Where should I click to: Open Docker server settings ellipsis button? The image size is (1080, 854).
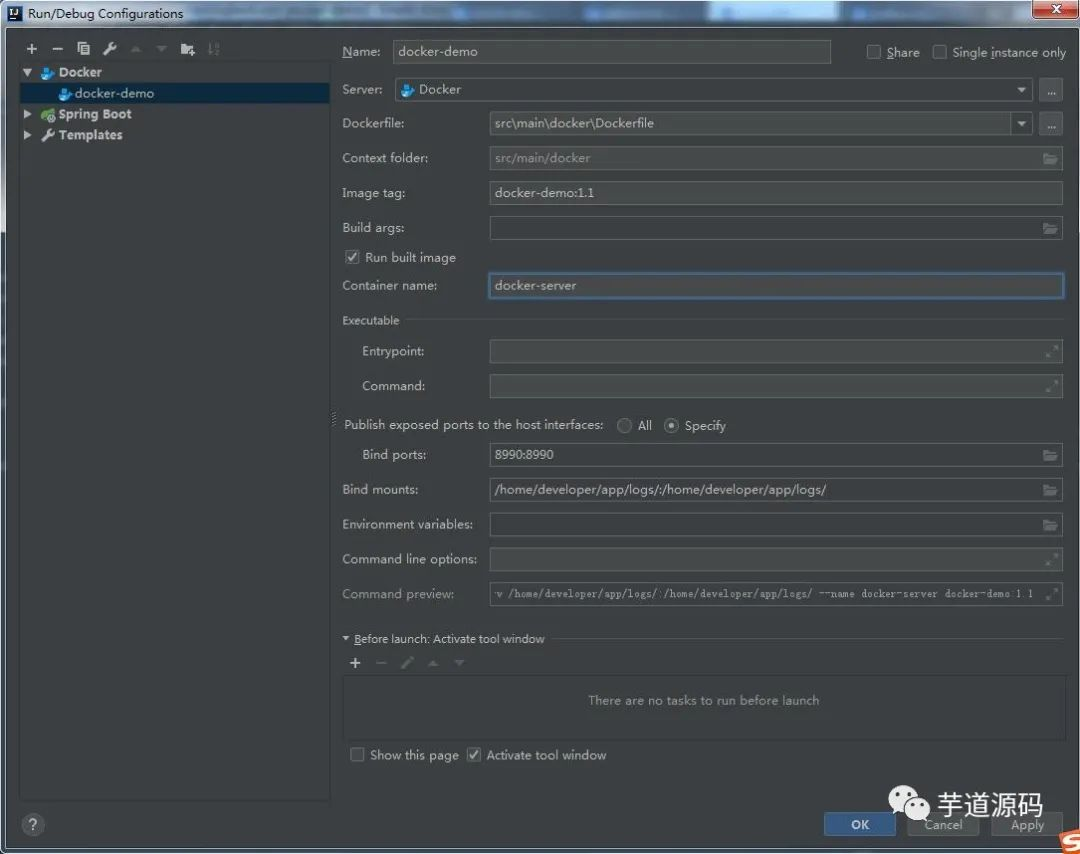point(1051,90)
